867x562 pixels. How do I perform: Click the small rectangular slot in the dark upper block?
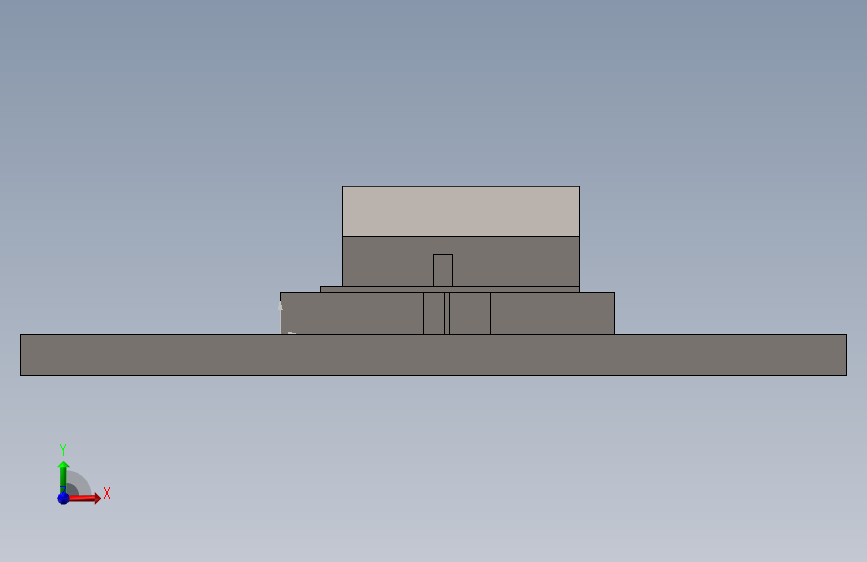coord(443,270)
